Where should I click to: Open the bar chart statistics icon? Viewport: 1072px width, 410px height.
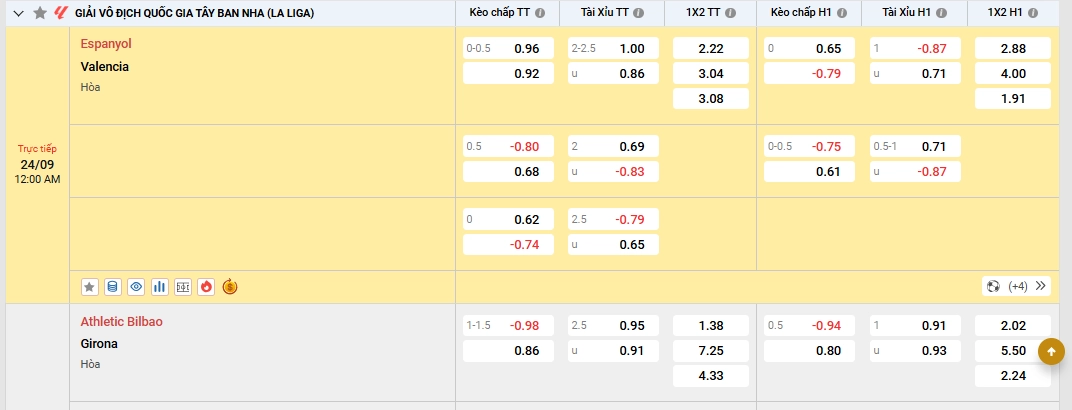[x=159, y=287]
